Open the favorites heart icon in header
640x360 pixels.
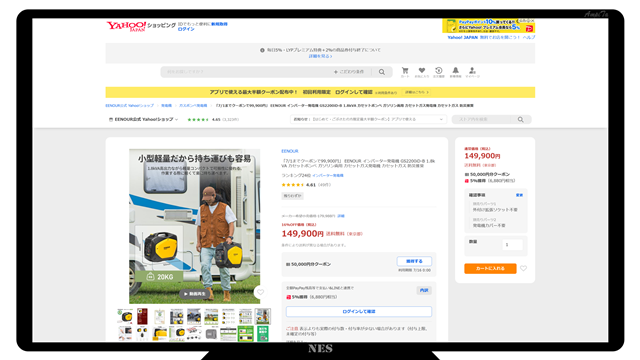422,72
